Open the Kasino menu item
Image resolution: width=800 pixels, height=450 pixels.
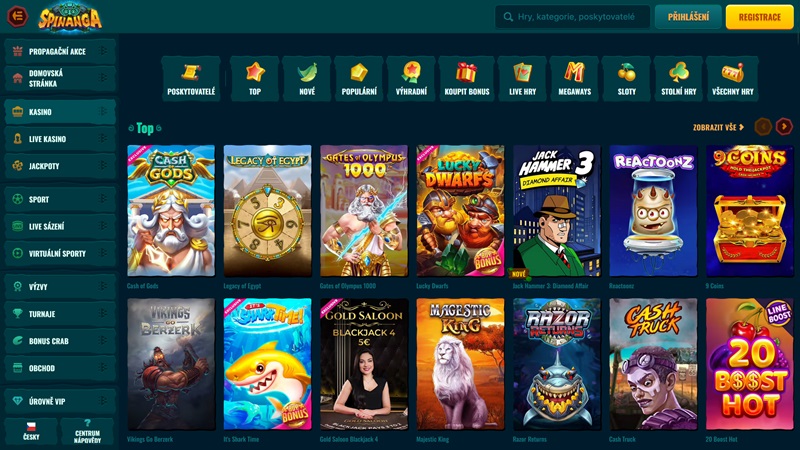coord(60,112)
